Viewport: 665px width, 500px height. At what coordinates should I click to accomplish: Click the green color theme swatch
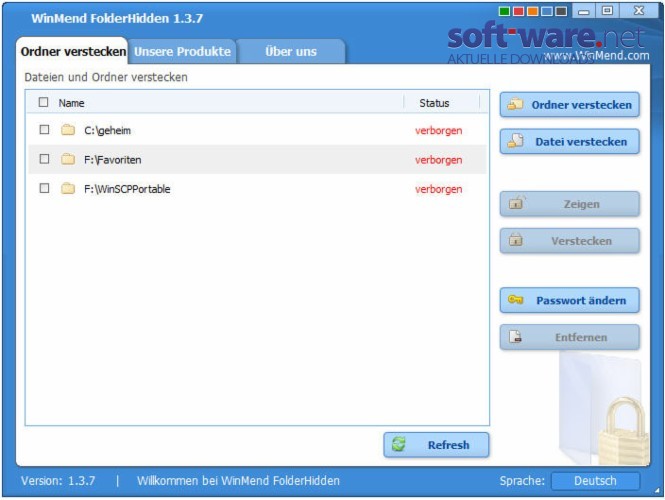tap(504, 11)
